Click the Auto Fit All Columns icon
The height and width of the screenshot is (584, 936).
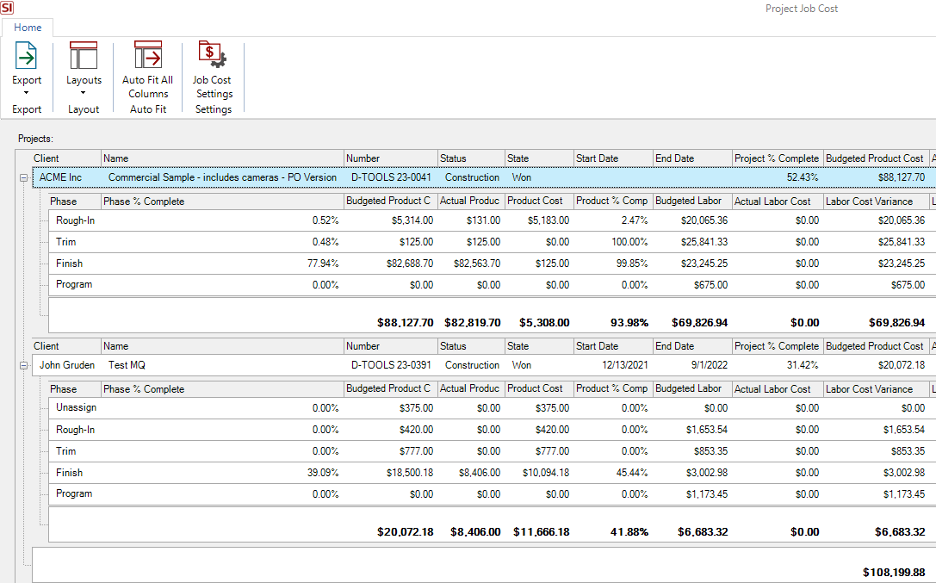point(147,56)
